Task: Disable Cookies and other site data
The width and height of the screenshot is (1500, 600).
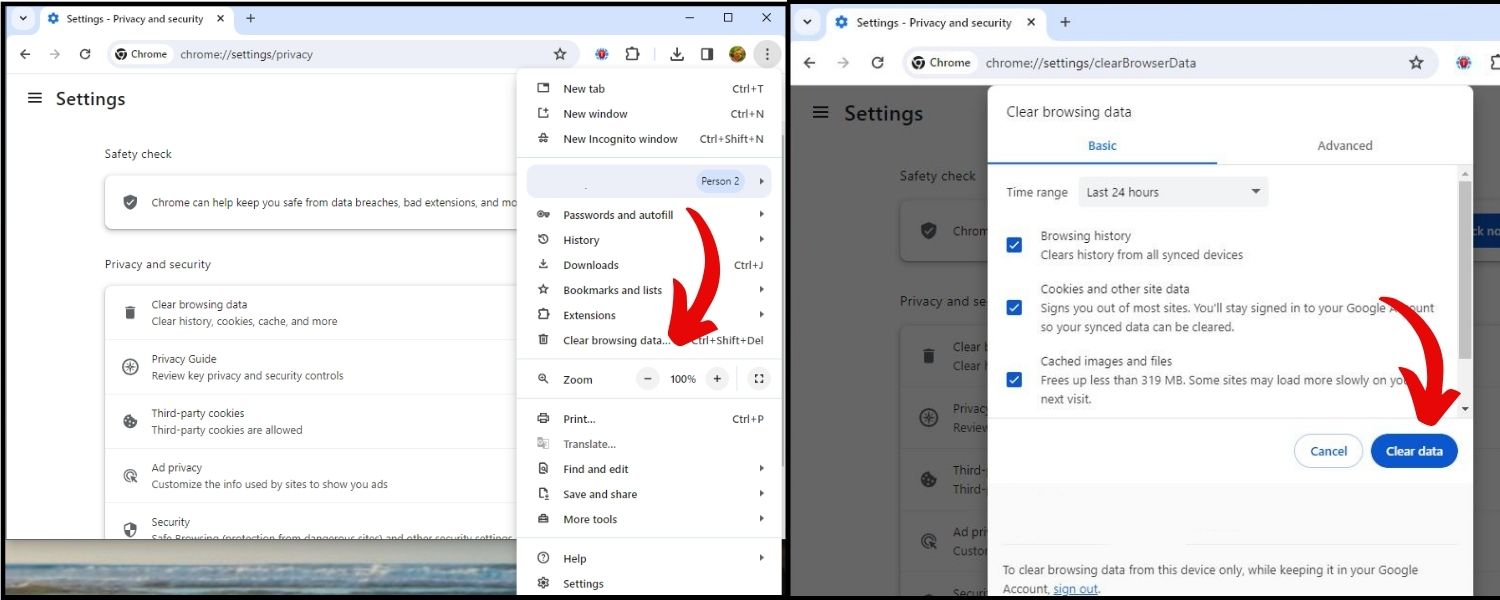Action: pyautogui.click(x=1014, y=307)
